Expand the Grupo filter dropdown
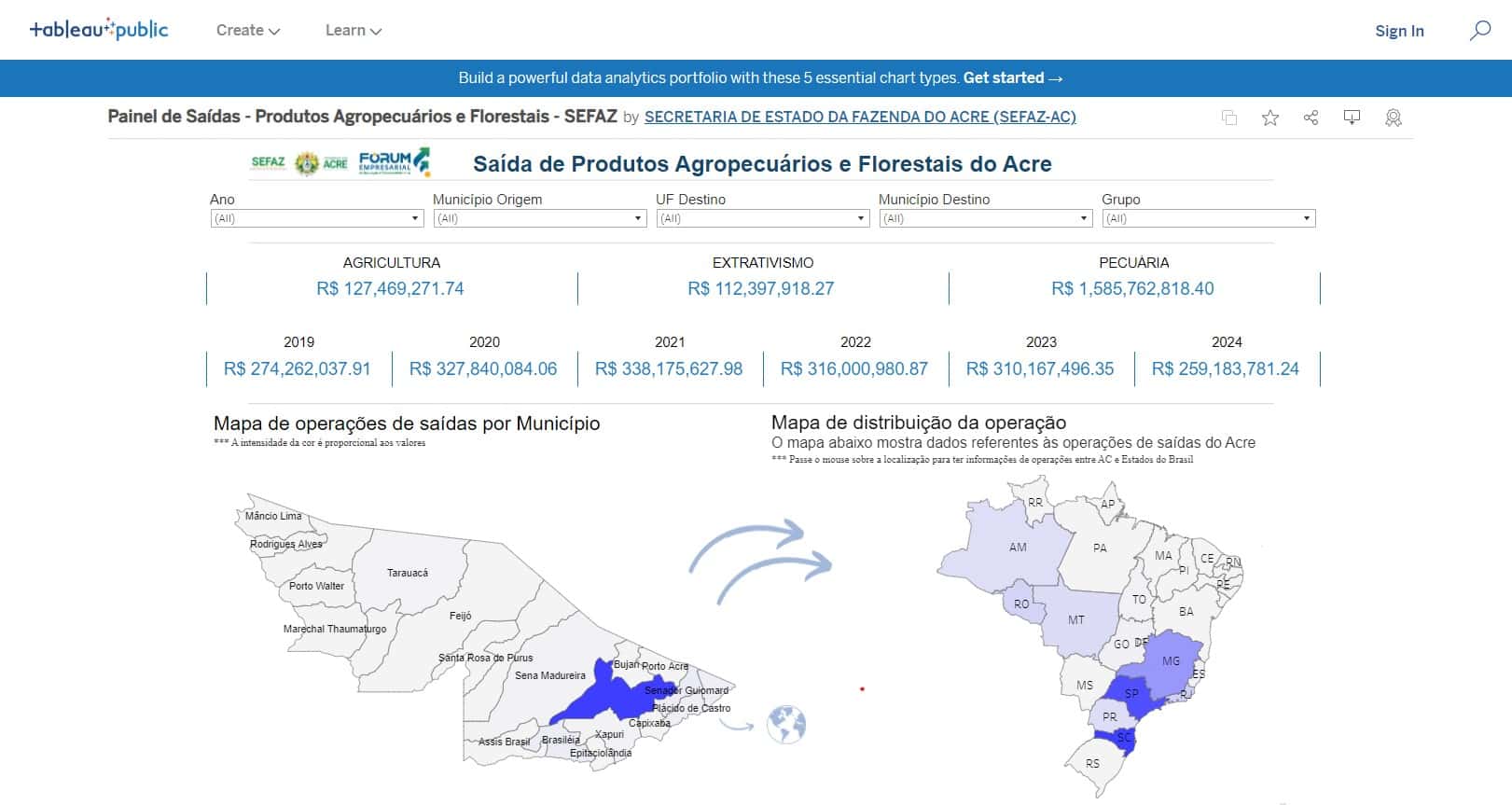Screen dimensions: 1512x805 coord(1209,218)
